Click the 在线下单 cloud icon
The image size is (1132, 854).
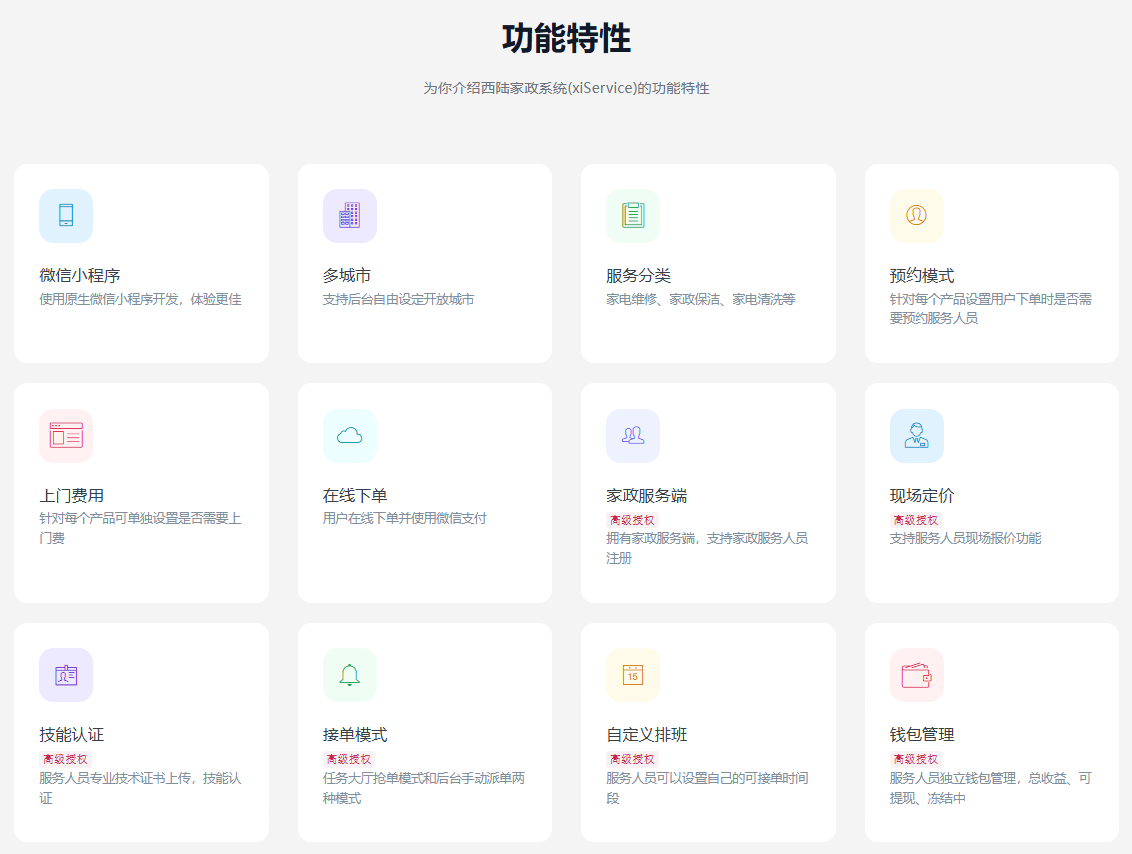point(349,435)
